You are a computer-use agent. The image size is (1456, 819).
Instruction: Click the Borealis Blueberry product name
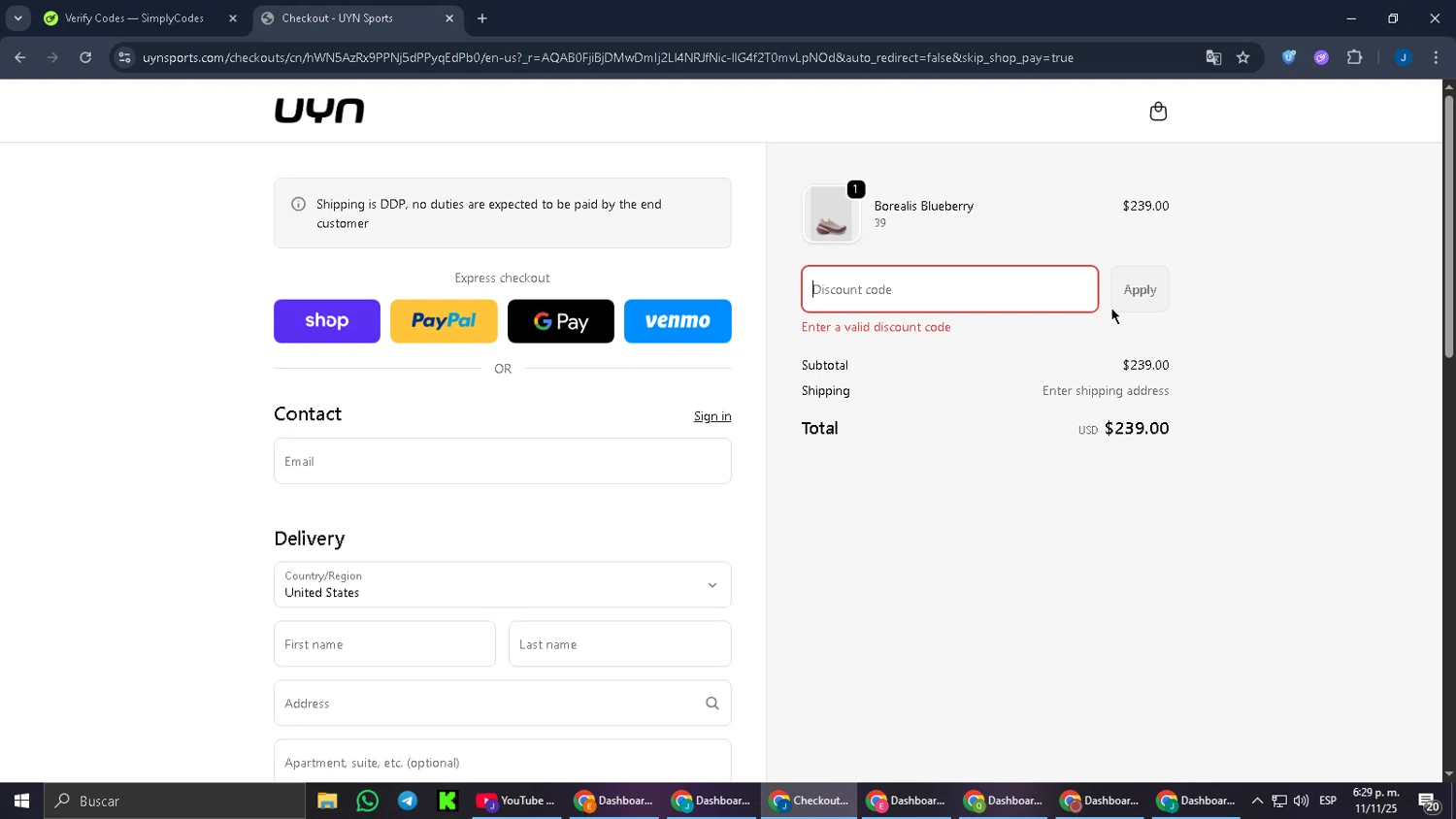pyautogui.click(x=924, y=206)
